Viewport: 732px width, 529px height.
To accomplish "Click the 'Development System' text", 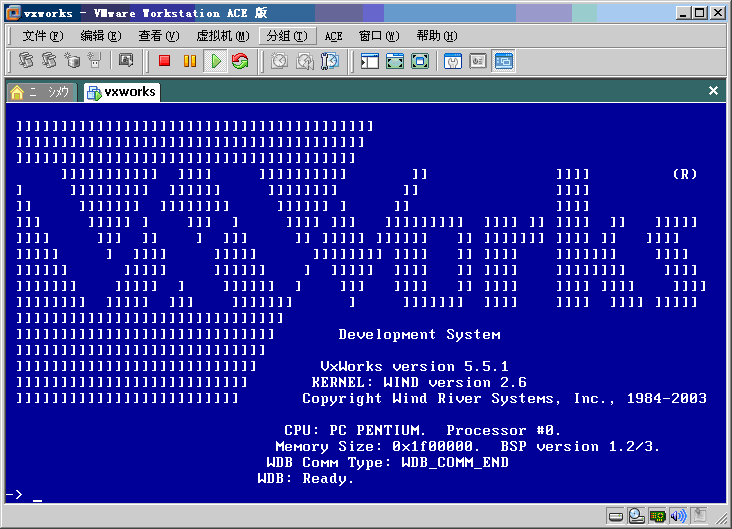I will (419, 334).
